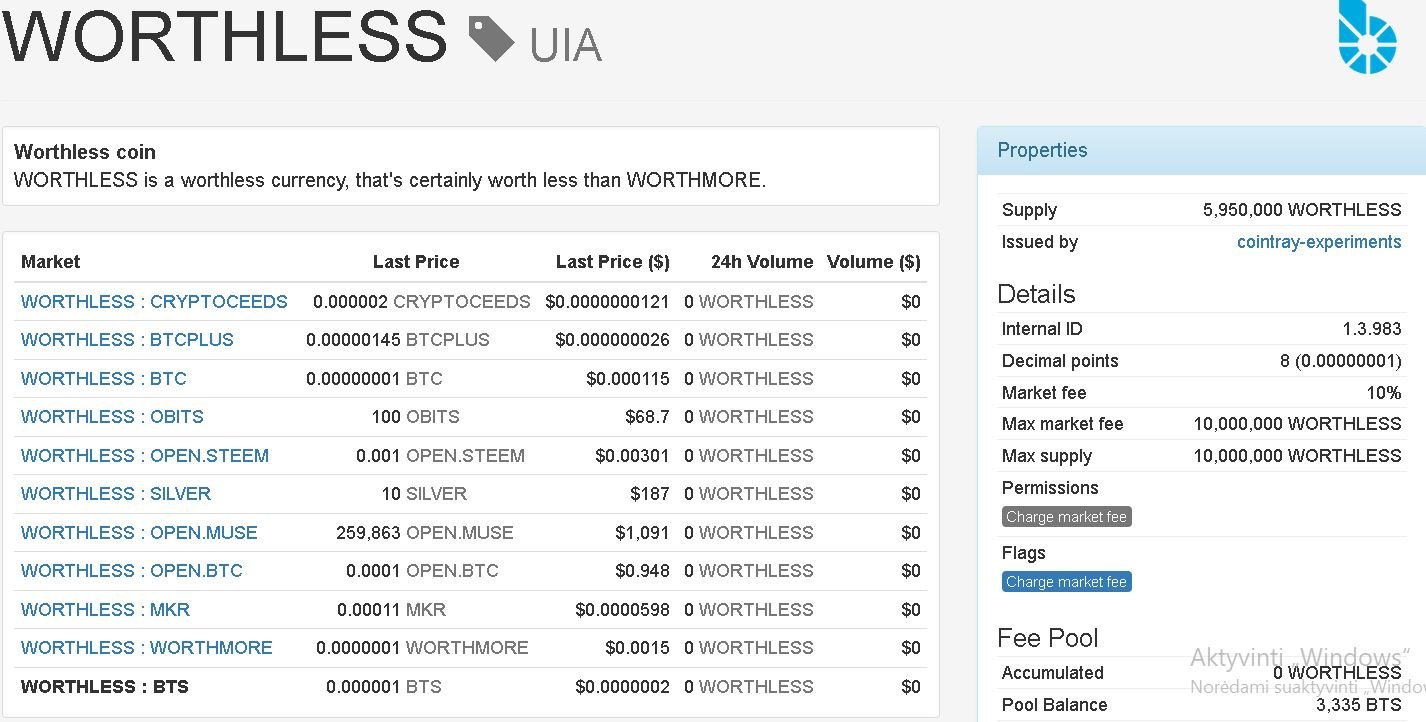Visit issuer cointray-experiments account
This screenshot has height=722, width=1426.
1319,242
